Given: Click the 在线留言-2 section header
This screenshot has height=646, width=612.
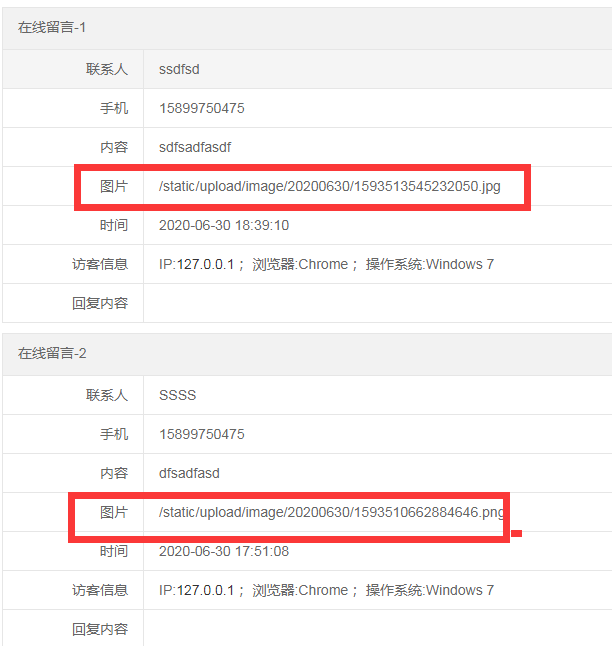Looking at the screenshot, I should pos(52,354).
